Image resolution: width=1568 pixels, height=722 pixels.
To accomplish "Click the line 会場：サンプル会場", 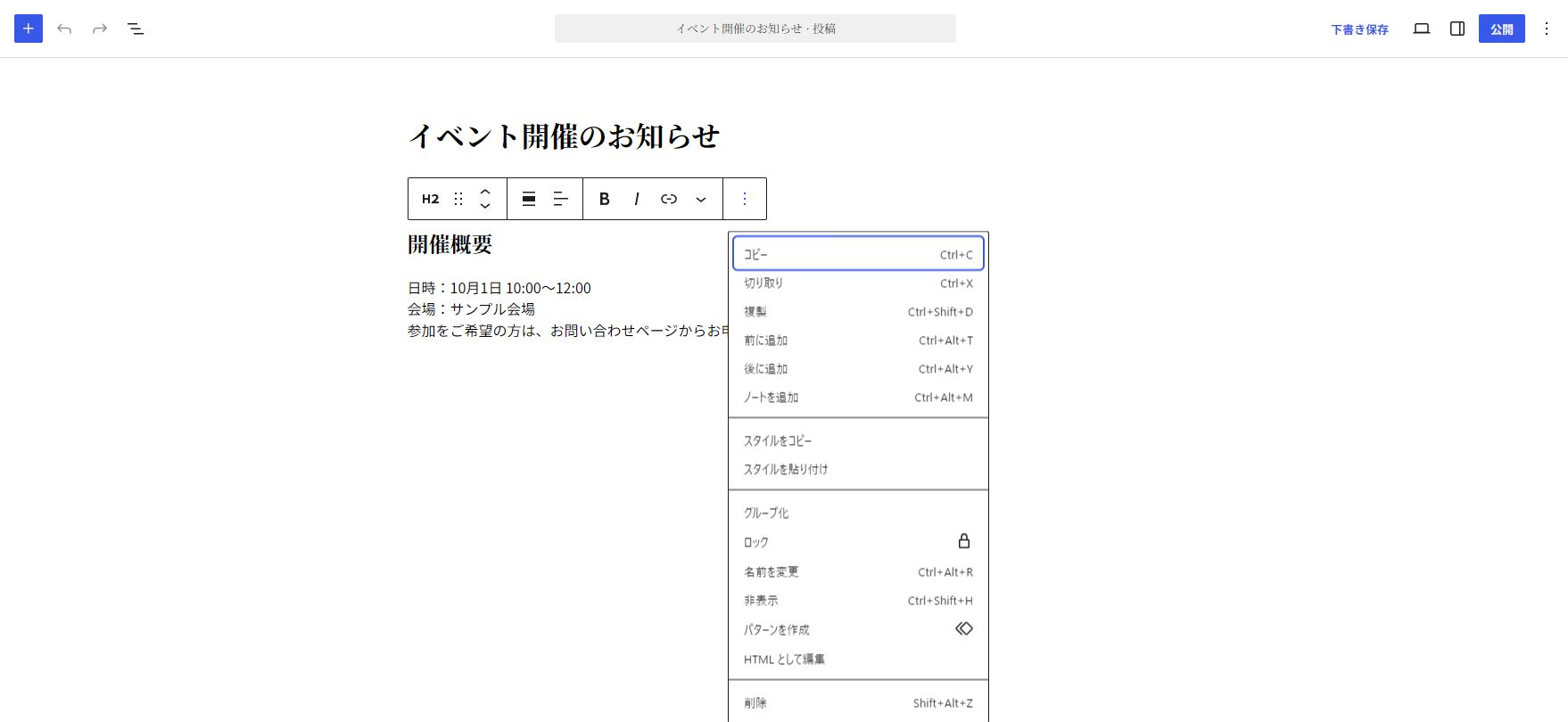I will tap(471, 309).
